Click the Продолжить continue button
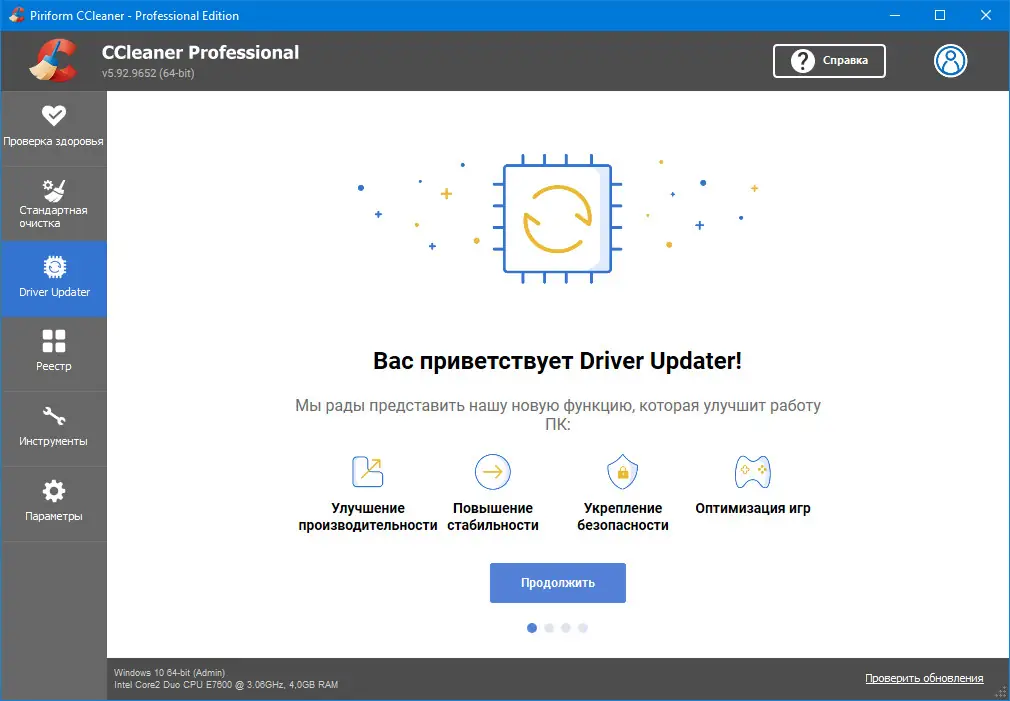The width and height of the screenshot is (1010, 701). [557, 583]
